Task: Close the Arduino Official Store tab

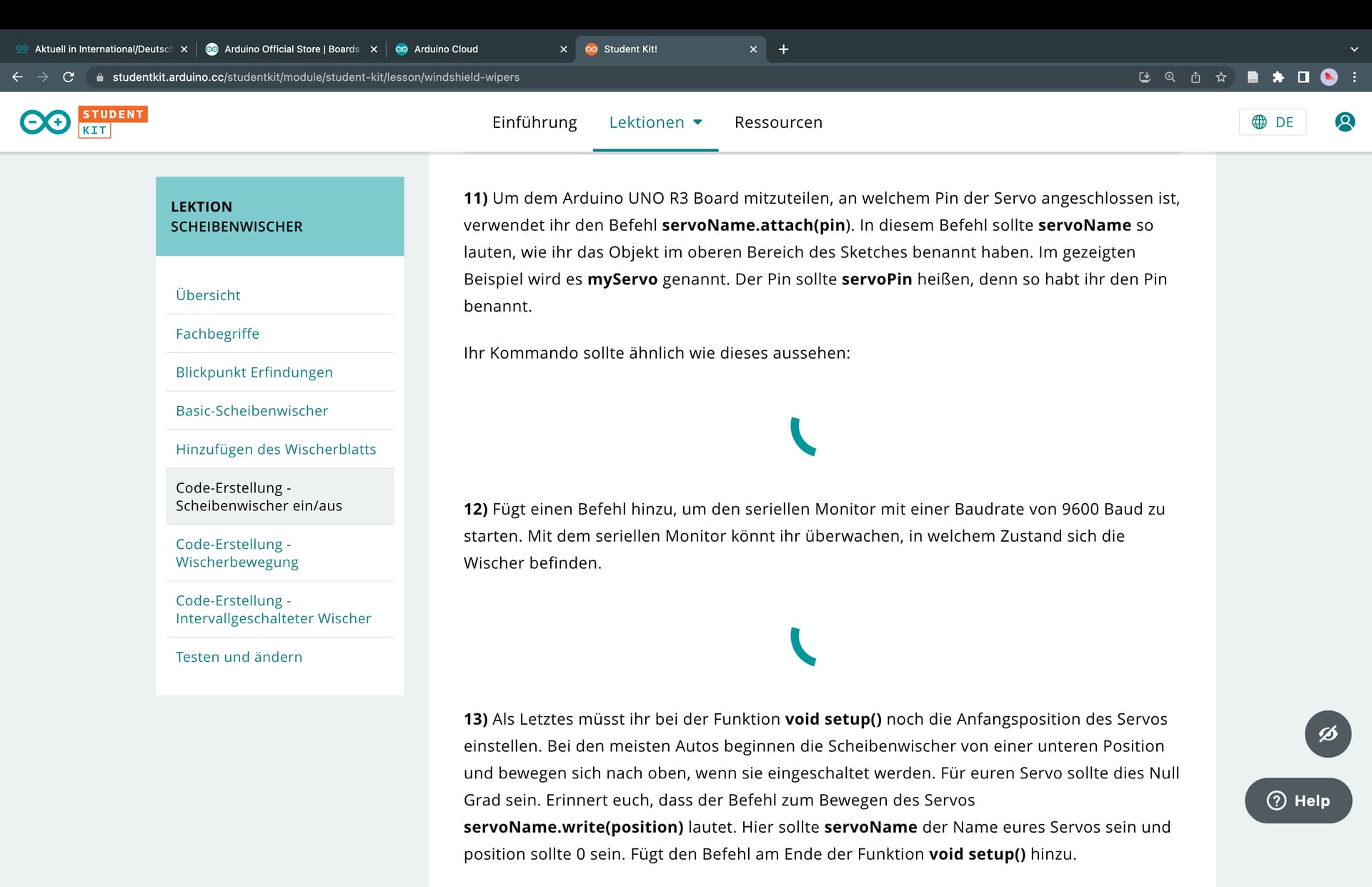Action: pos(374,49)
